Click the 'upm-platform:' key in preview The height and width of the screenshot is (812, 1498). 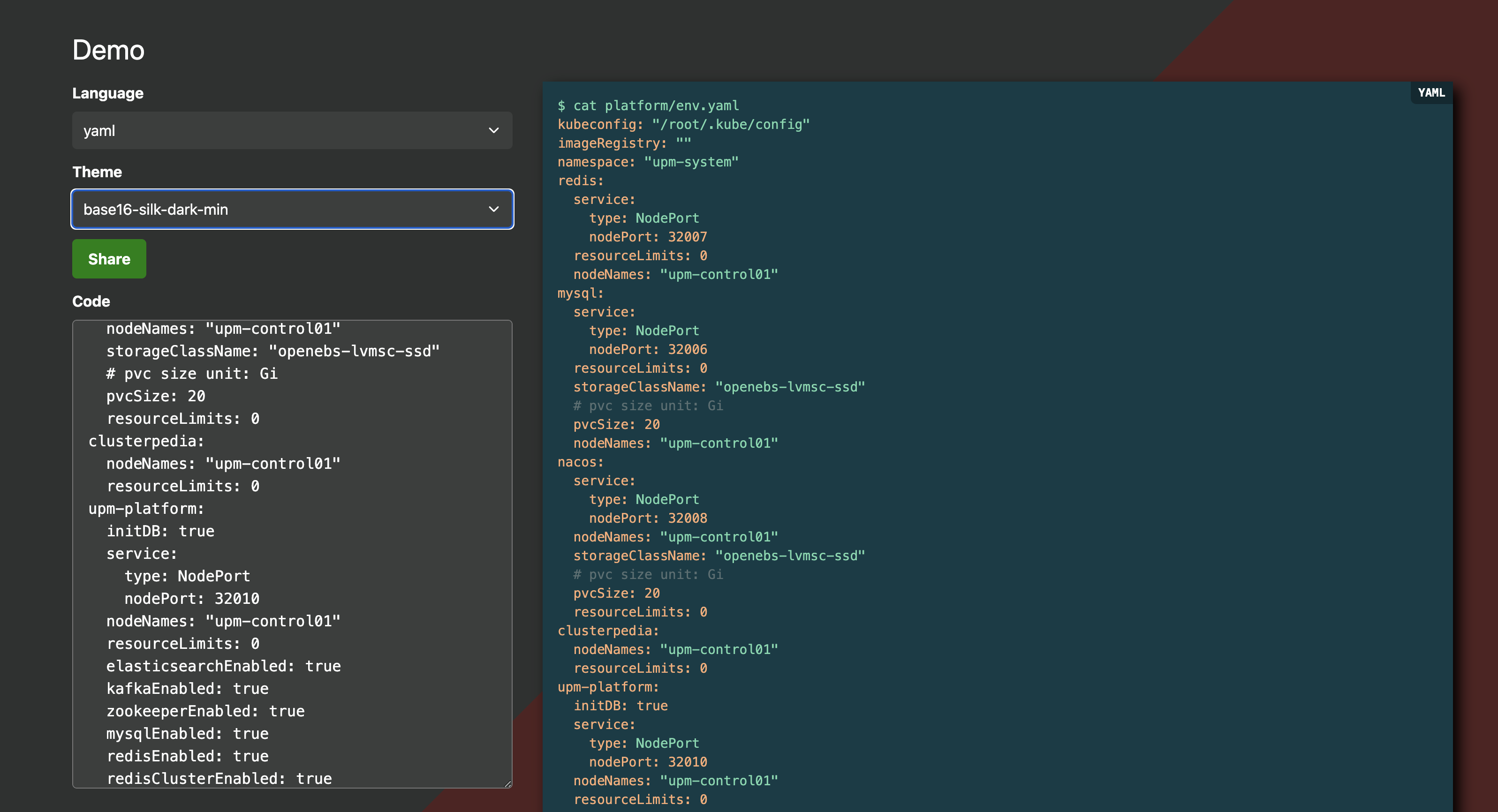tap(608, 687)
